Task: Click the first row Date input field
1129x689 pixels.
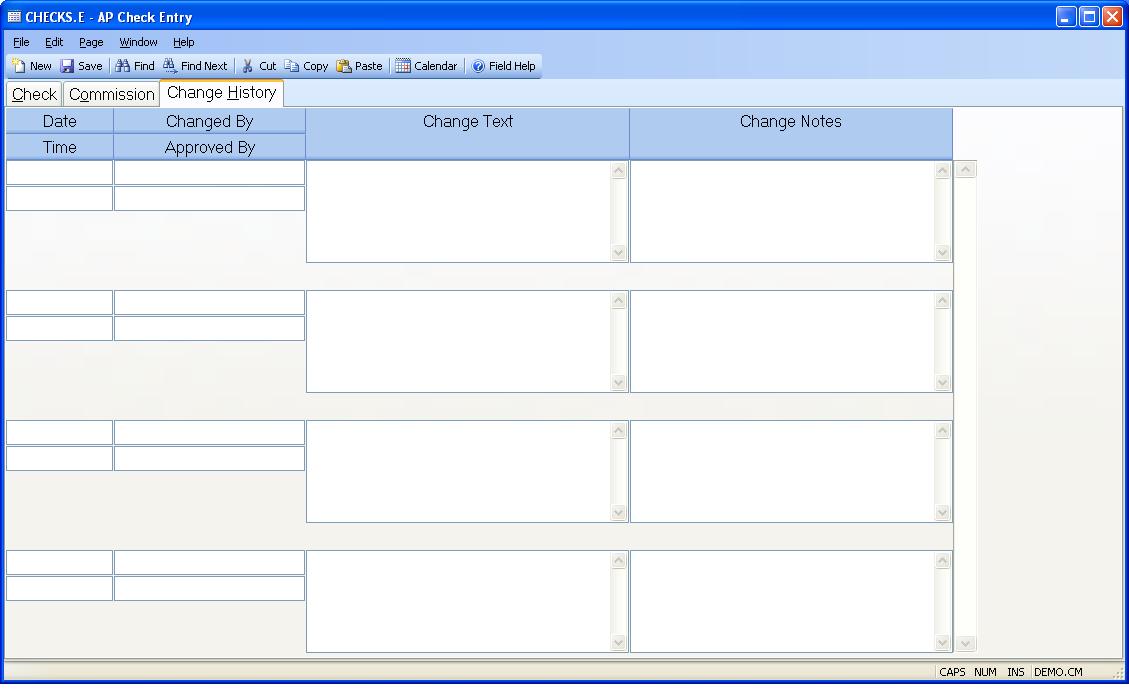Action: pos(59,173)
